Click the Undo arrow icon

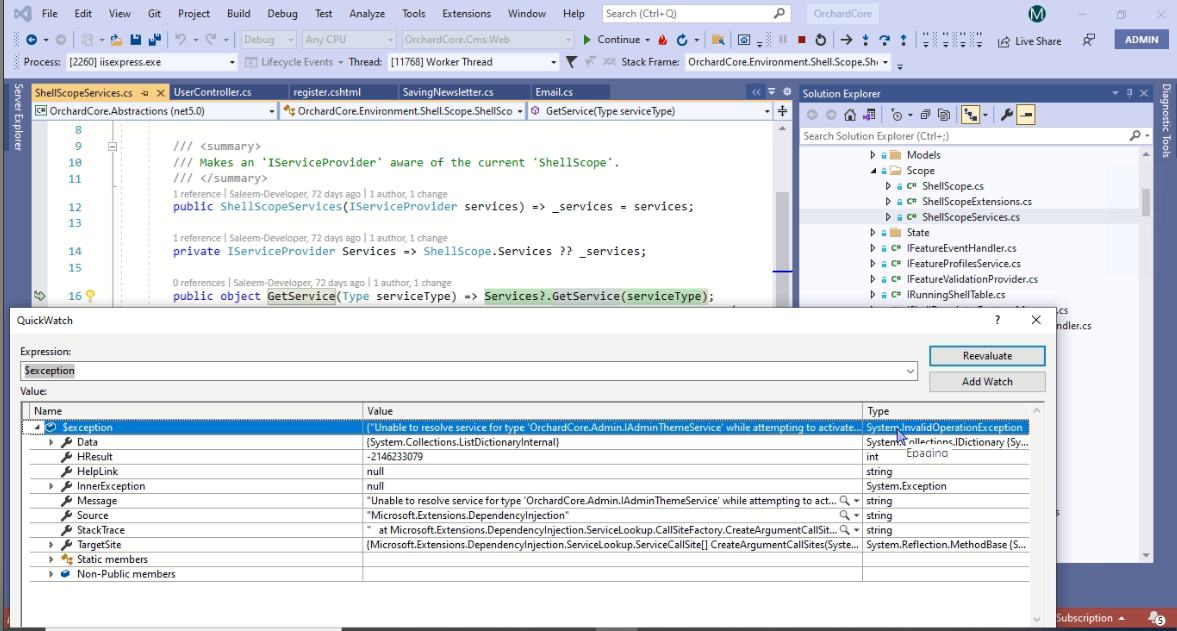tap(180, 40)
